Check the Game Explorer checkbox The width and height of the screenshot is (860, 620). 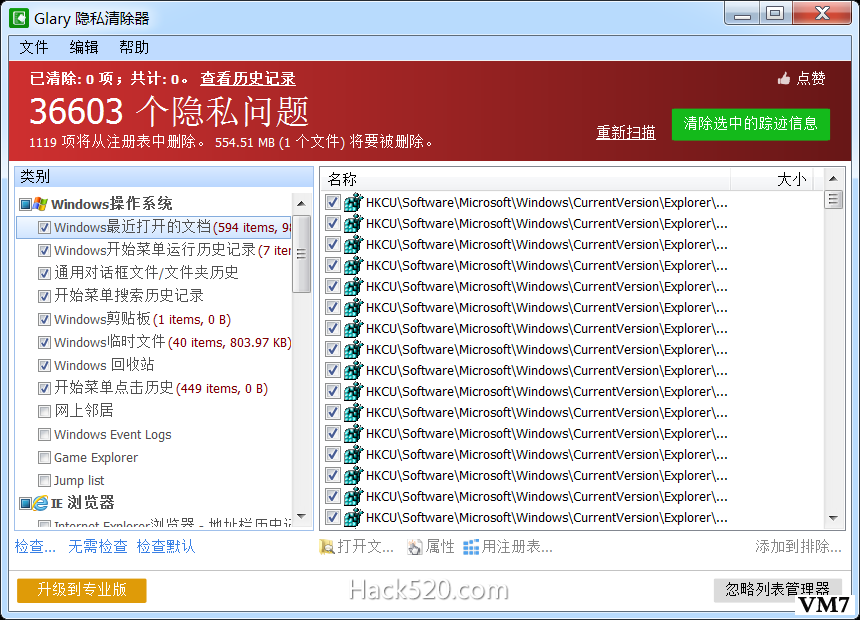(44, 458)
